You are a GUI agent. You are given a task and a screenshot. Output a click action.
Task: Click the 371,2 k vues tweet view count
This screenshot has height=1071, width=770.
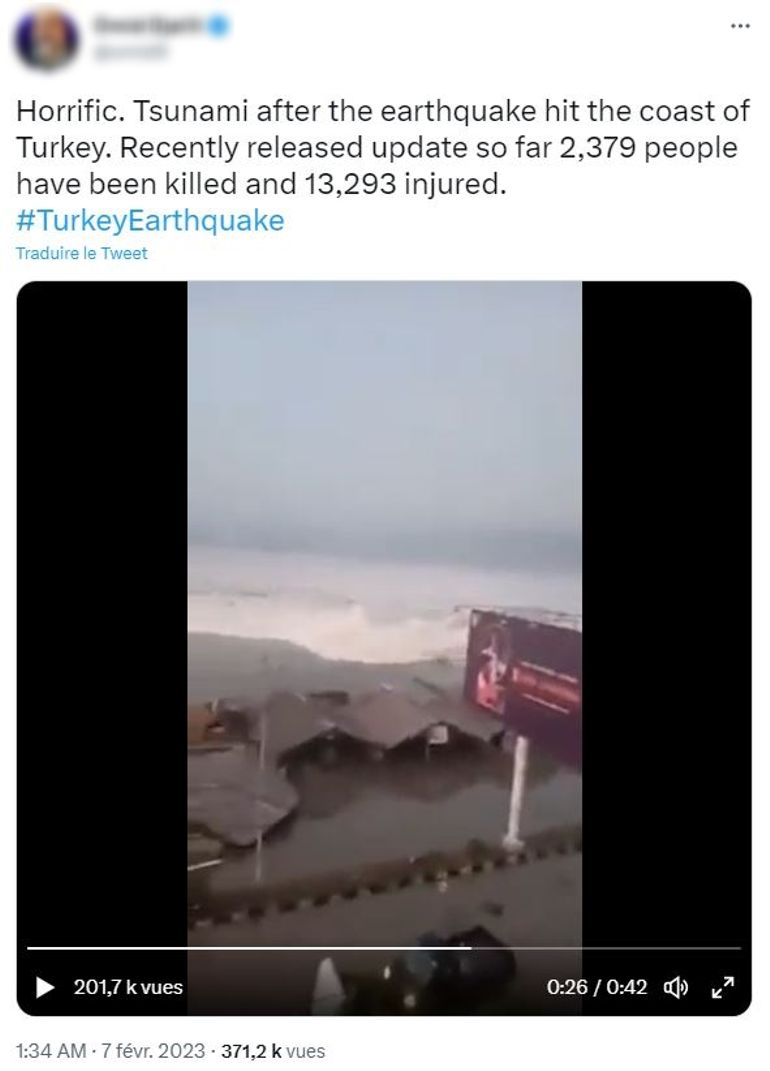[273, 1051]
